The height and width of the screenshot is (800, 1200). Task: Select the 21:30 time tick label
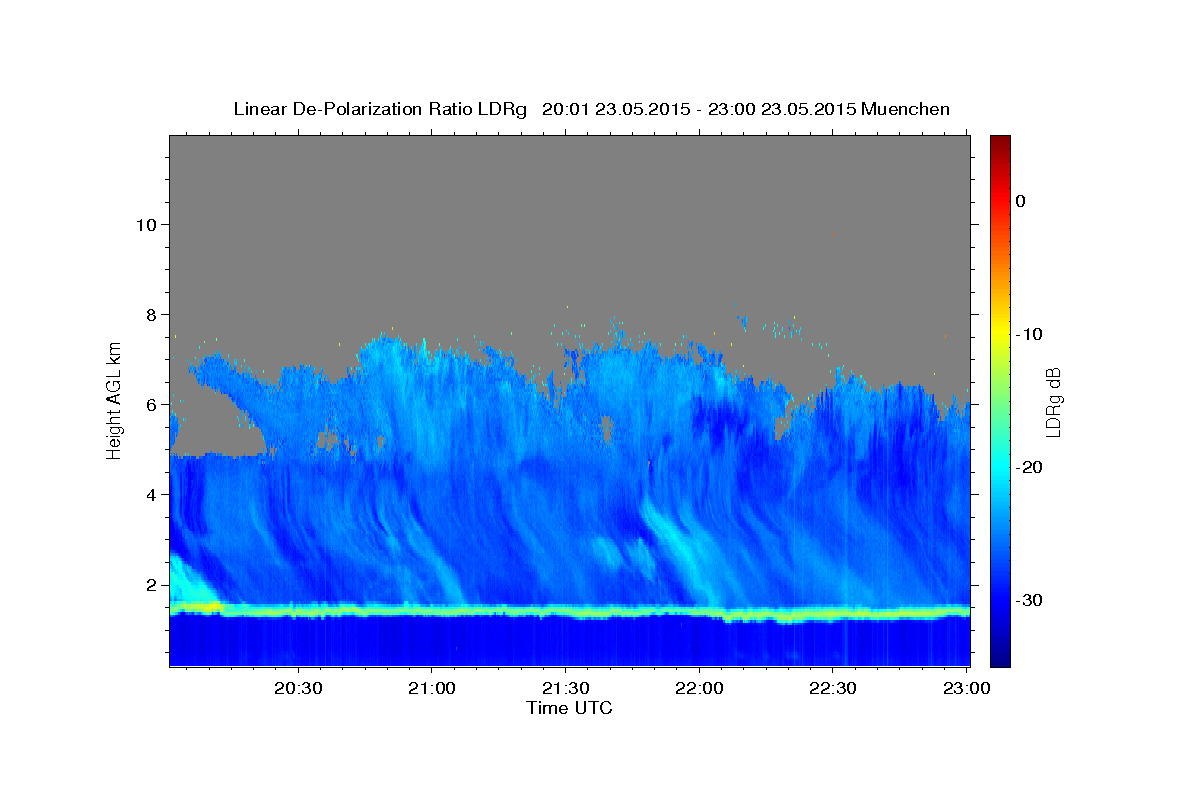coord(565,689)
